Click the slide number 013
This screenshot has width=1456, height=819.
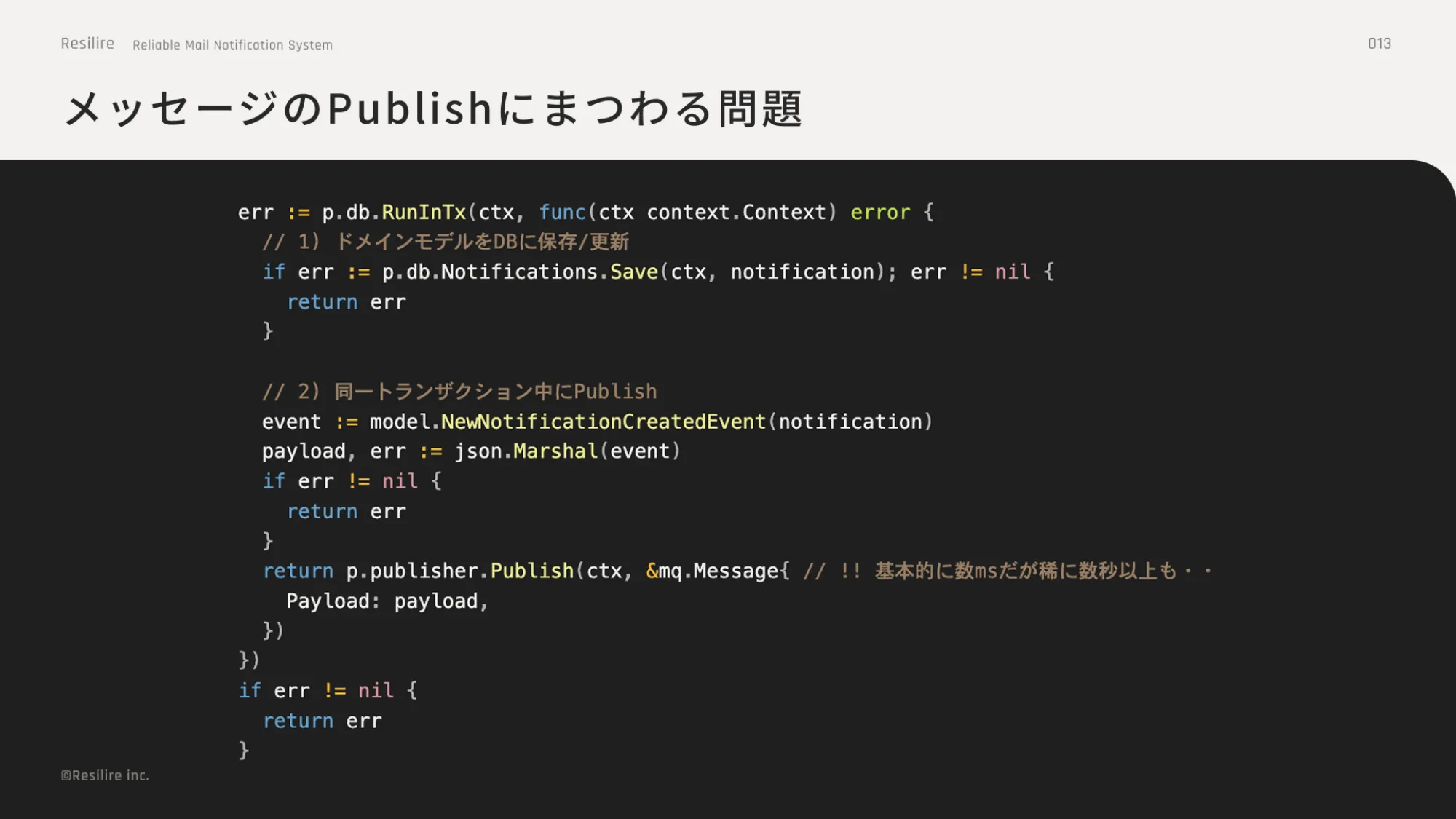tap(1379, 44)
